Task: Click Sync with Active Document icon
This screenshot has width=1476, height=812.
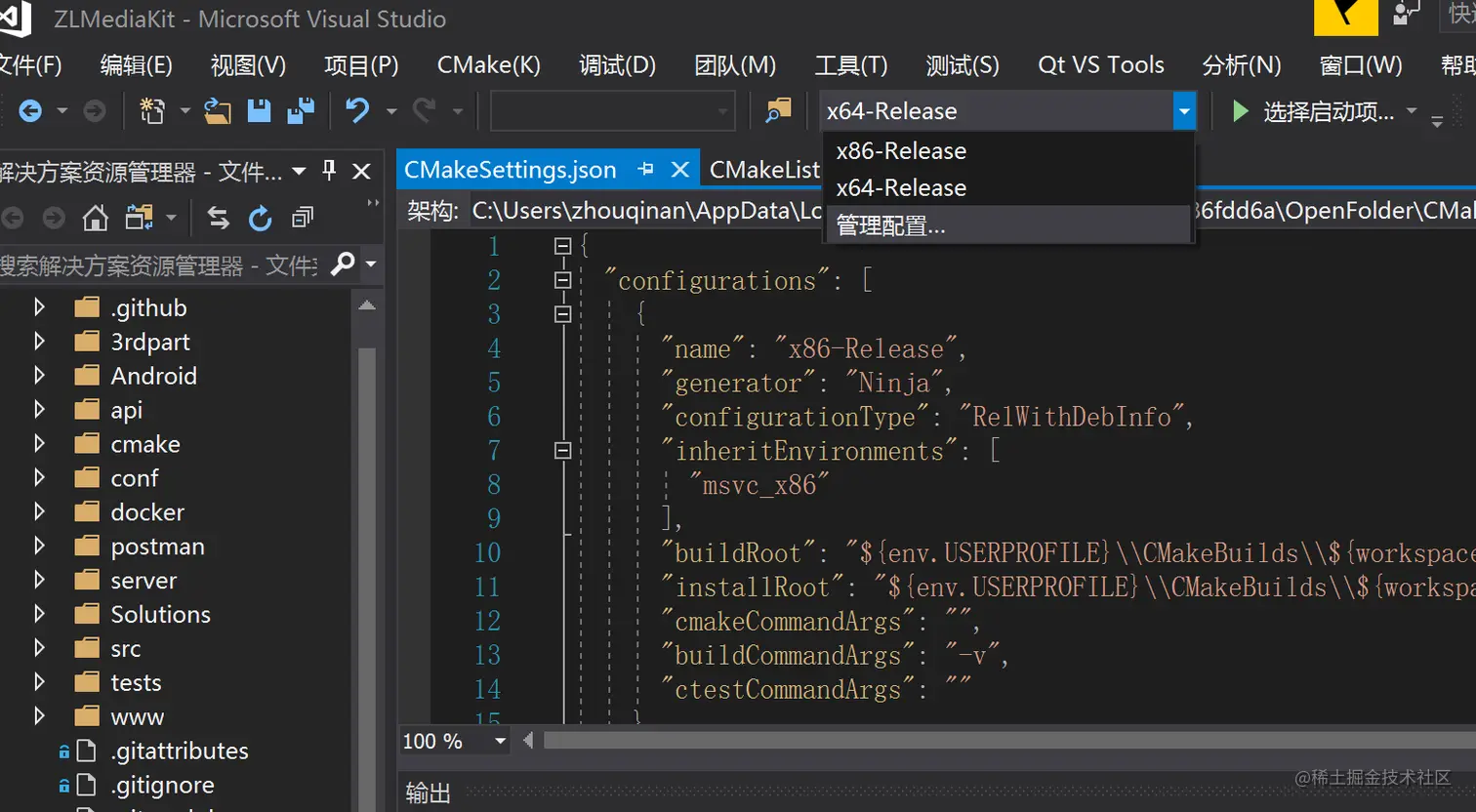Action: coord(218,218)
